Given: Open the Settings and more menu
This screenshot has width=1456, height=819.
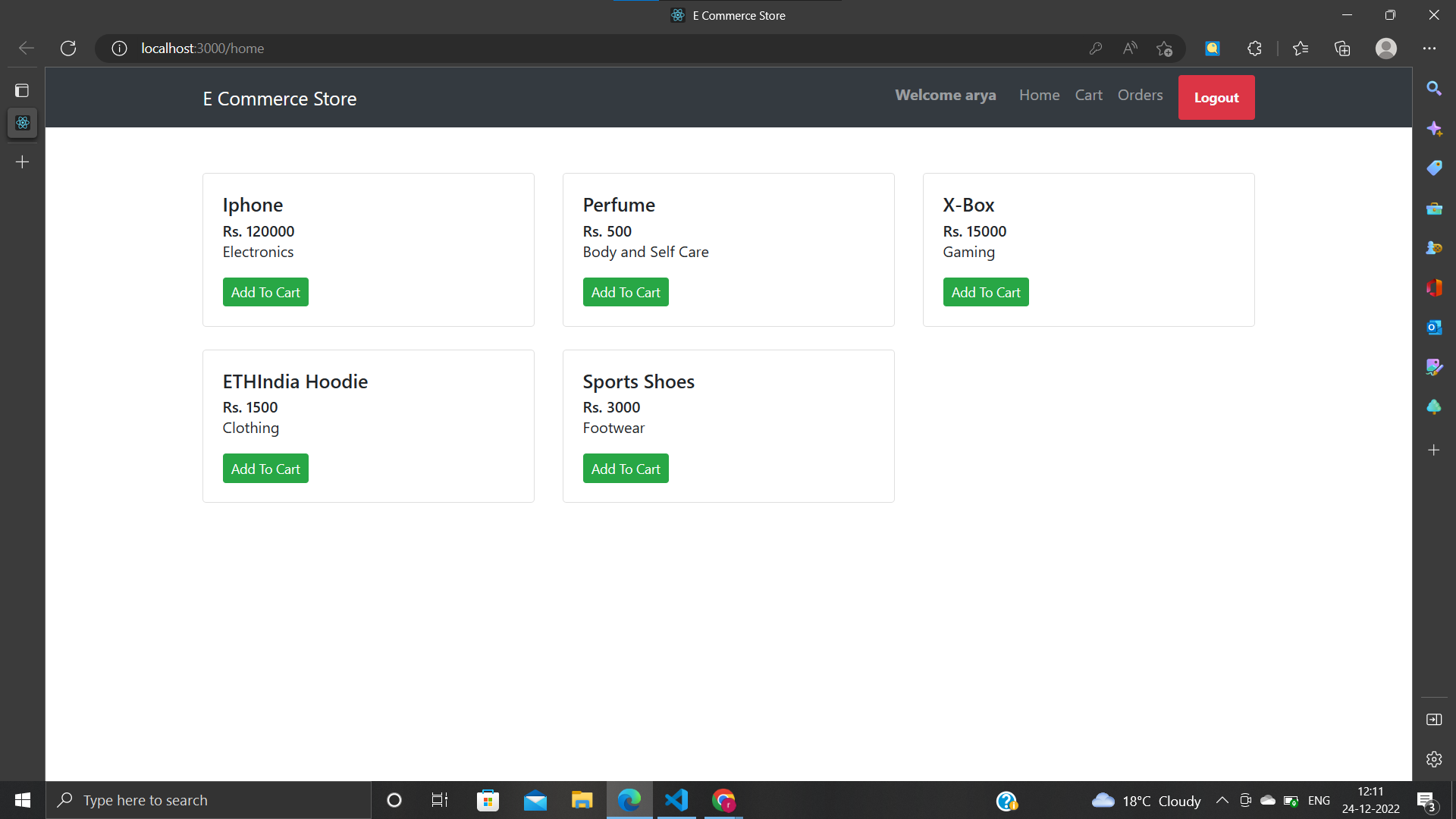Looking at the screenshot, I should coord(1430,48).
